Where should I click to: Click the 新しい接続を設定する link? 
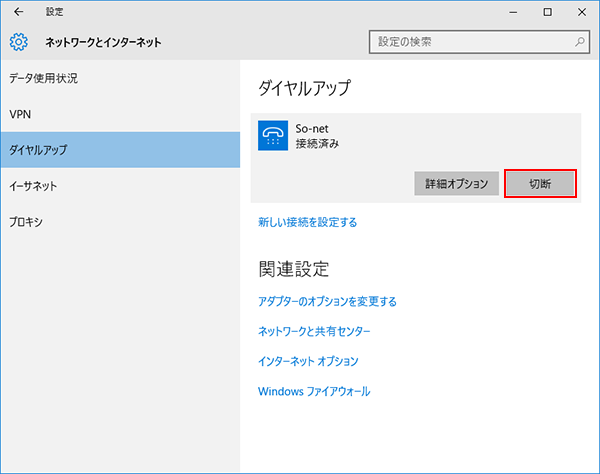point(307,222)
